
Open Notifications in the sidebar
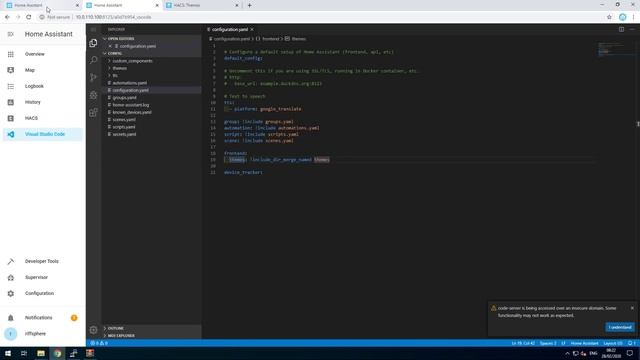[42, 318]
